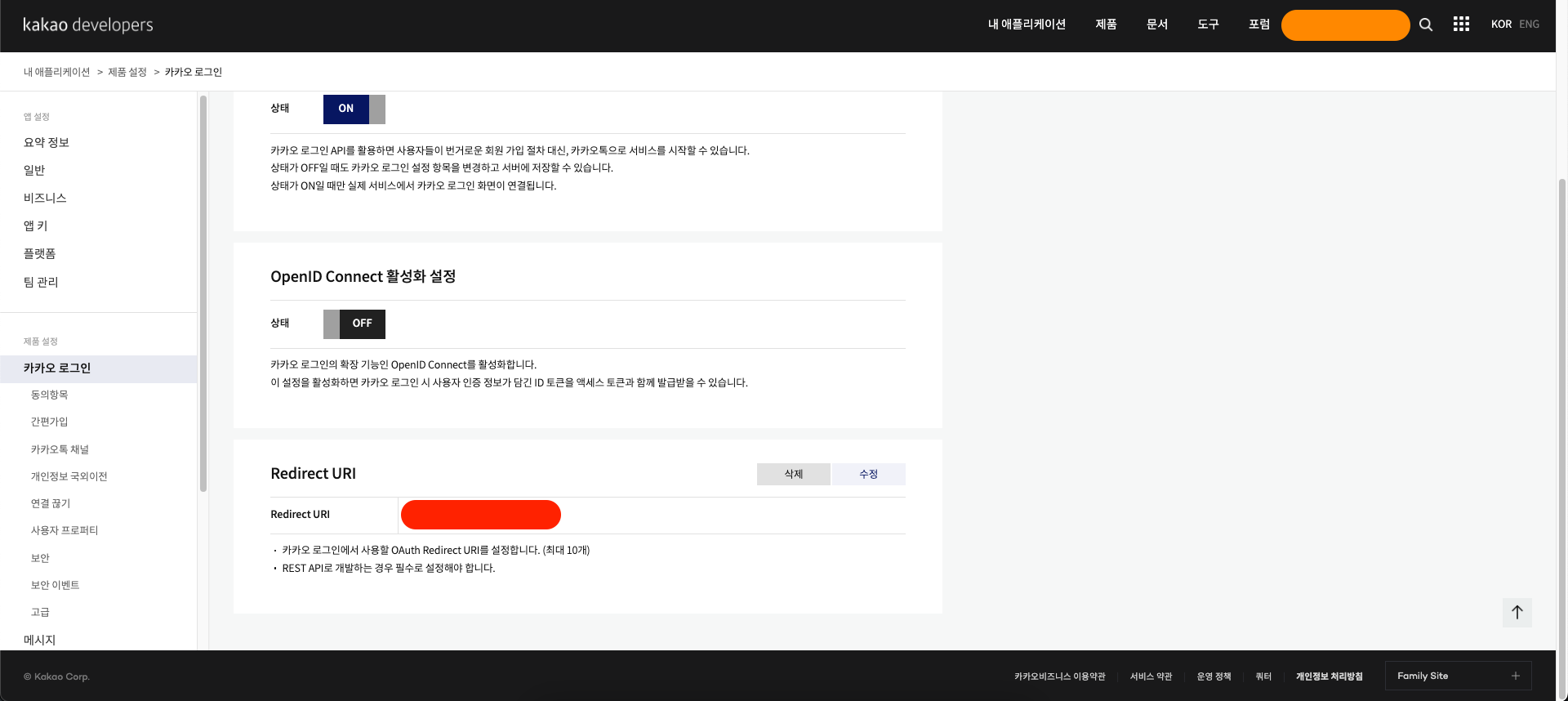Click the redacted Redirect URI value
Viewport: 1568px width, 701px height.
coord(481,515)
